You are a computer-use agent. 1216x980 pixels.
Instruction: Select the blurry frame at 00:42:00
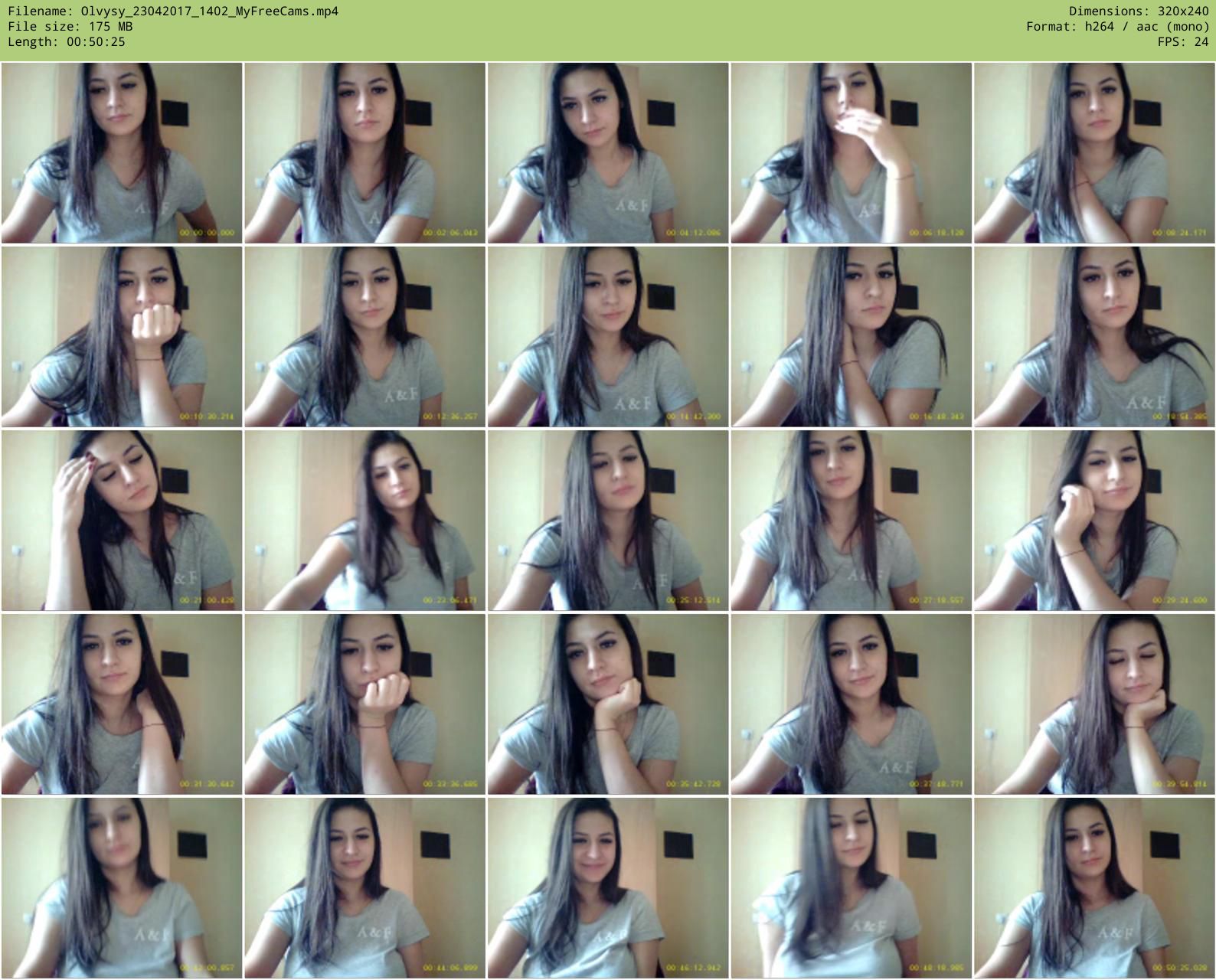point(122,888)
